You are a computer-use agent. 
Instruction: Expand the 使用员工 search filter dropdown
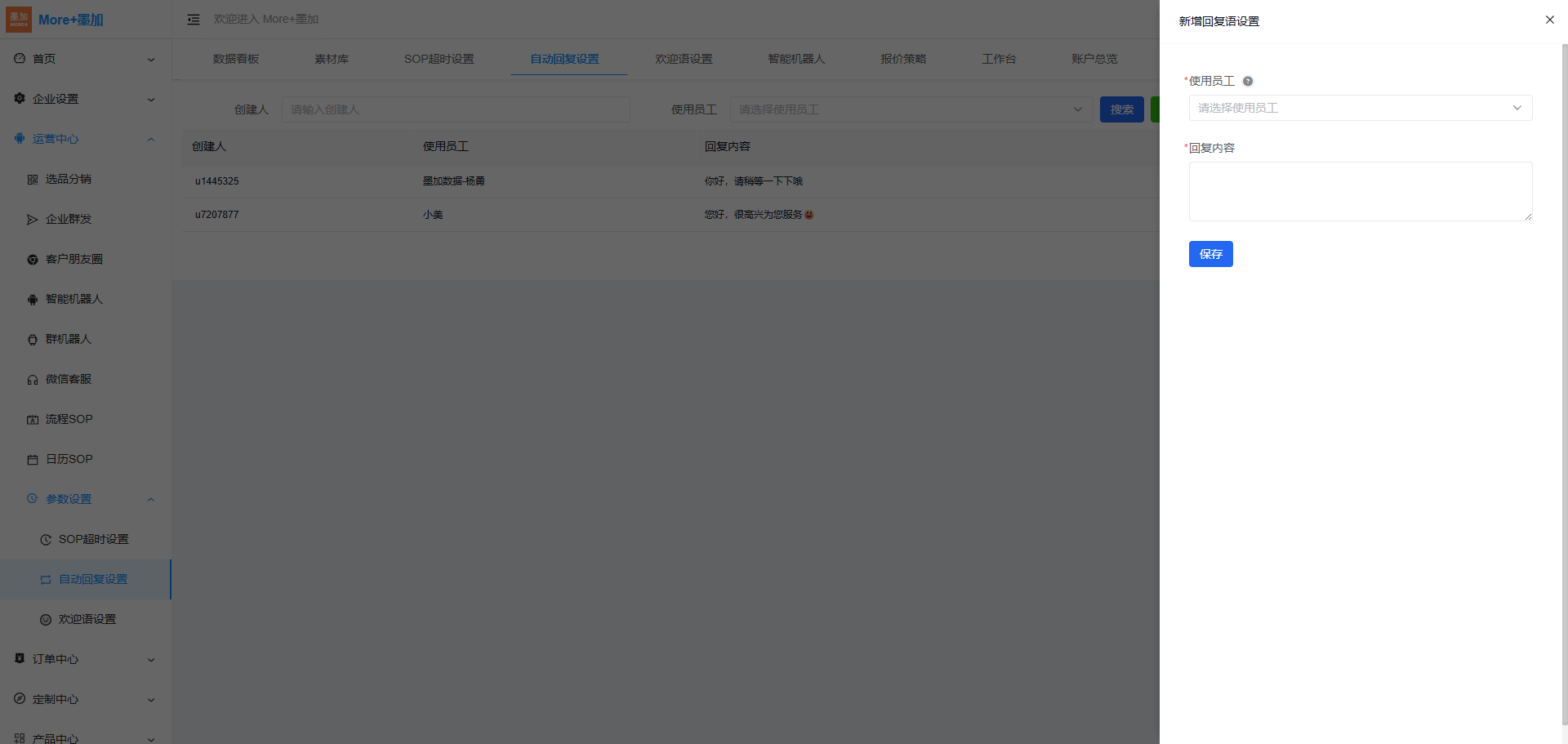tap(911, 109)
